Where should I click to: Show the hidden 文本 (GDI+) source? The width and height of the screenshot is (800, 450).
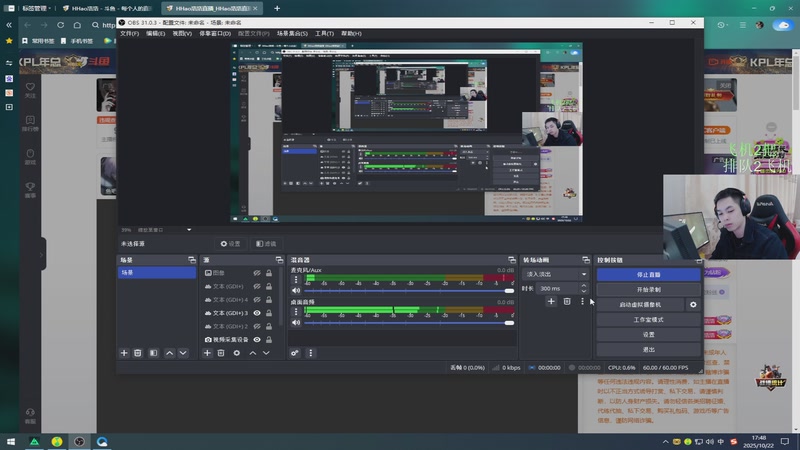coord(257,287)
